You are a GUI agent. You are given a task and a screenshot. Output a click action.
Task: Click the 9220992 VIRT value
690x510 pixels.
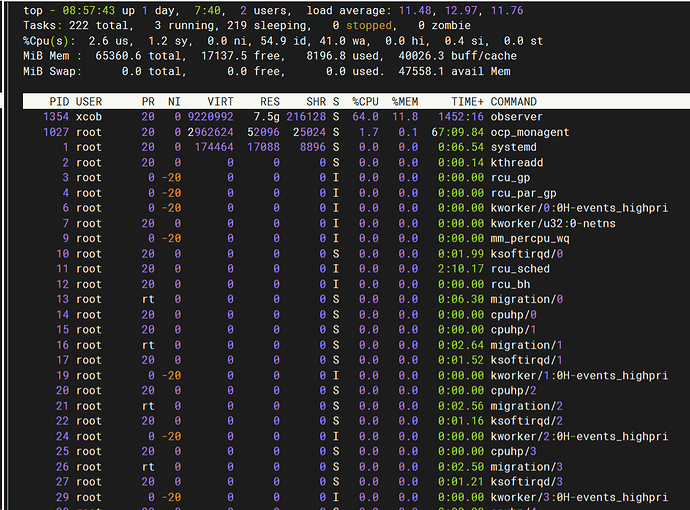pos(210,117)
